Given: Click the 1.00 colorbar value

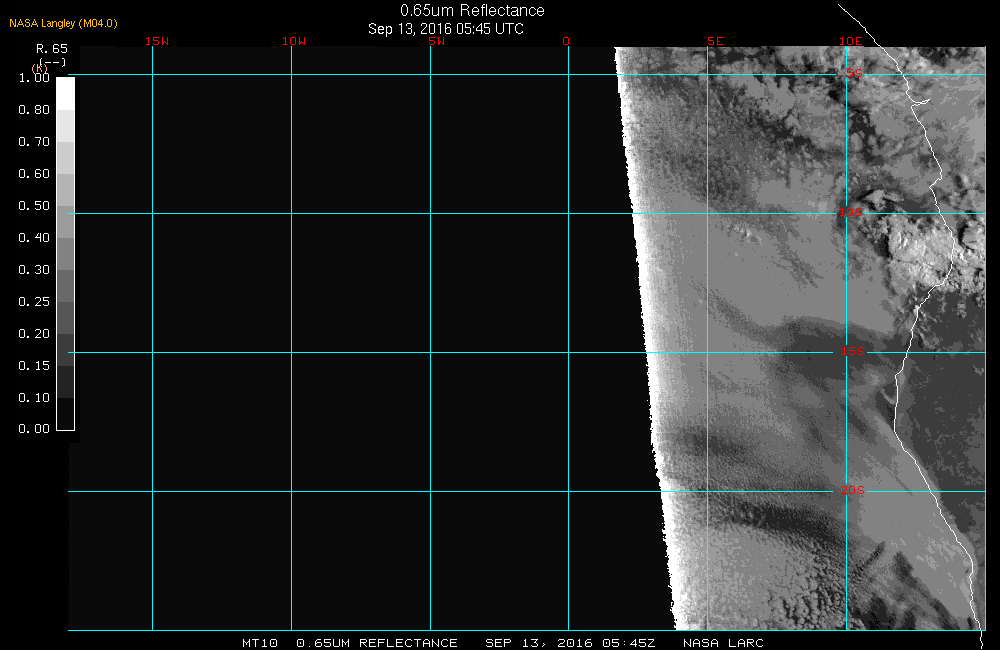Looking at the screenshot, I should point(34,78).
